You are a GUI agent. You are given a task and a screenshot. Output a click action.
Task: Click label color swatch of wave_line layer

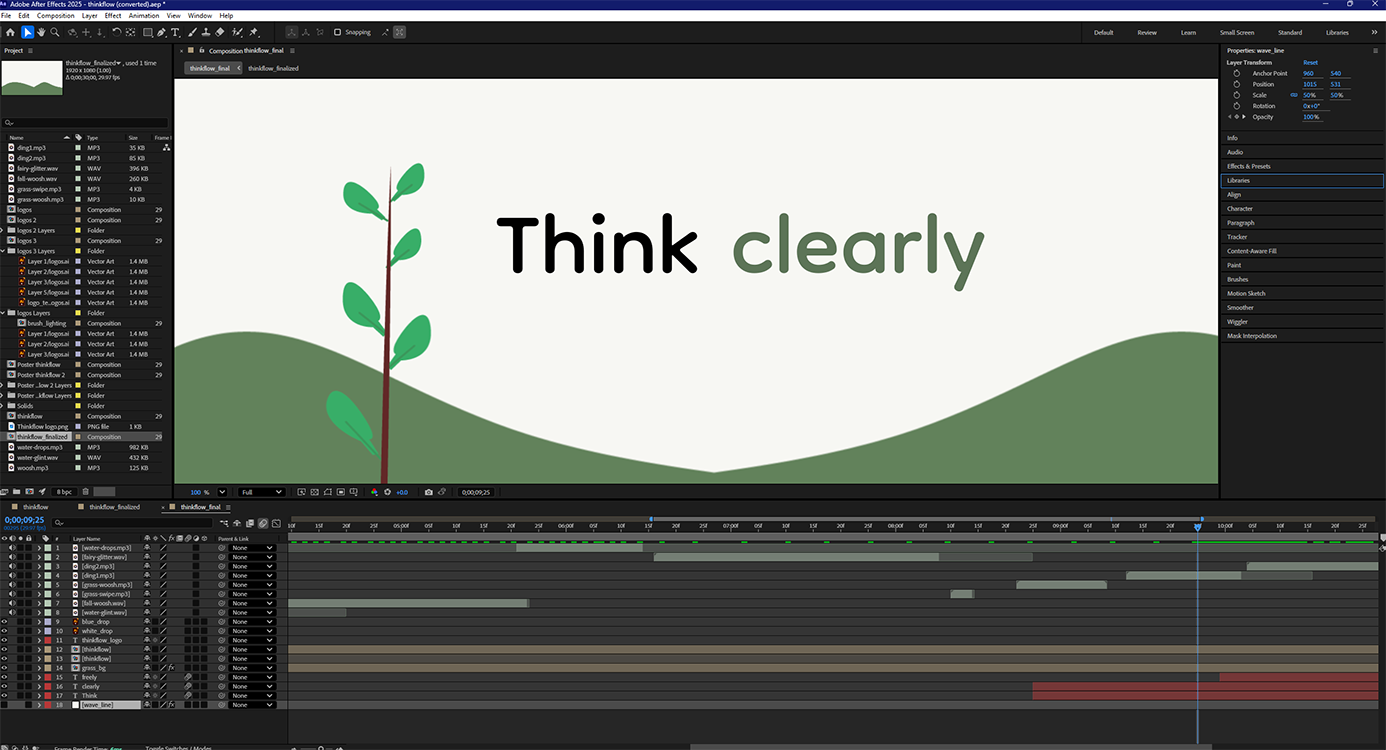click(47, 705)
